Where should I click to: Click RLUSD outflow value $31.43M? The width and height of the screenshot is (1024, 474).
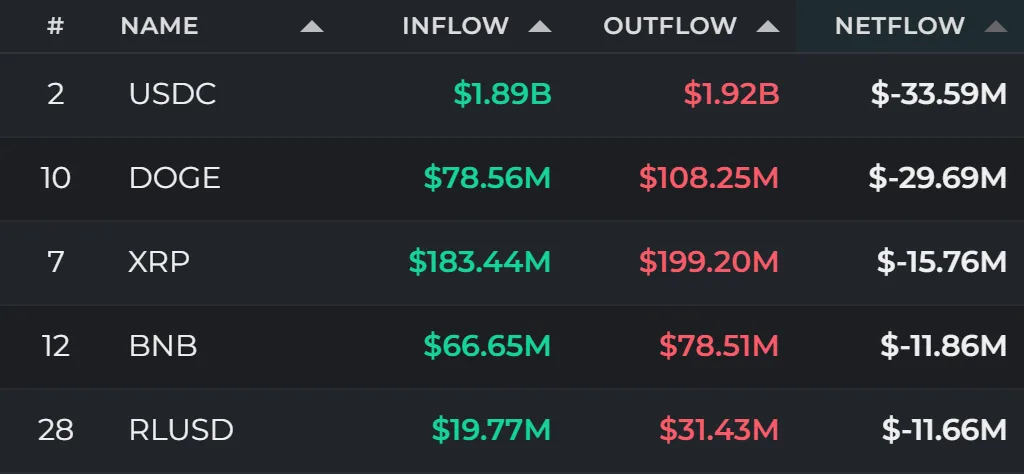tap(719, 430)
